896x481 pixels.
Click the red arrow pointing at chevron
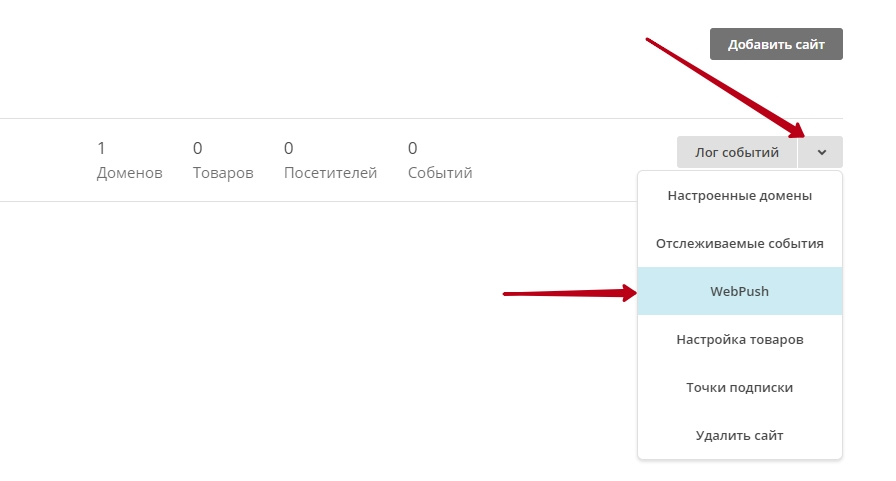[726, 89]
